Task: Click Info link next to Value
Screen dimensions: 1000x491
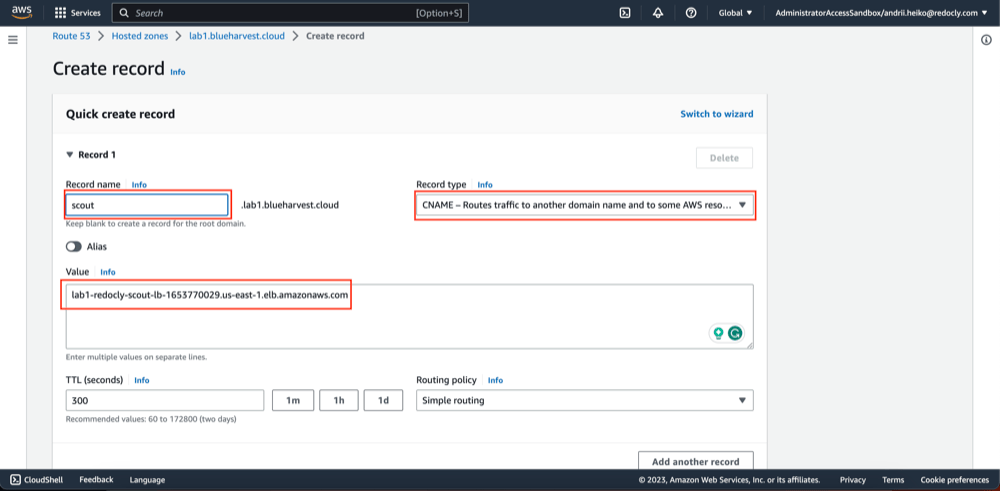Action: point(108,272)
